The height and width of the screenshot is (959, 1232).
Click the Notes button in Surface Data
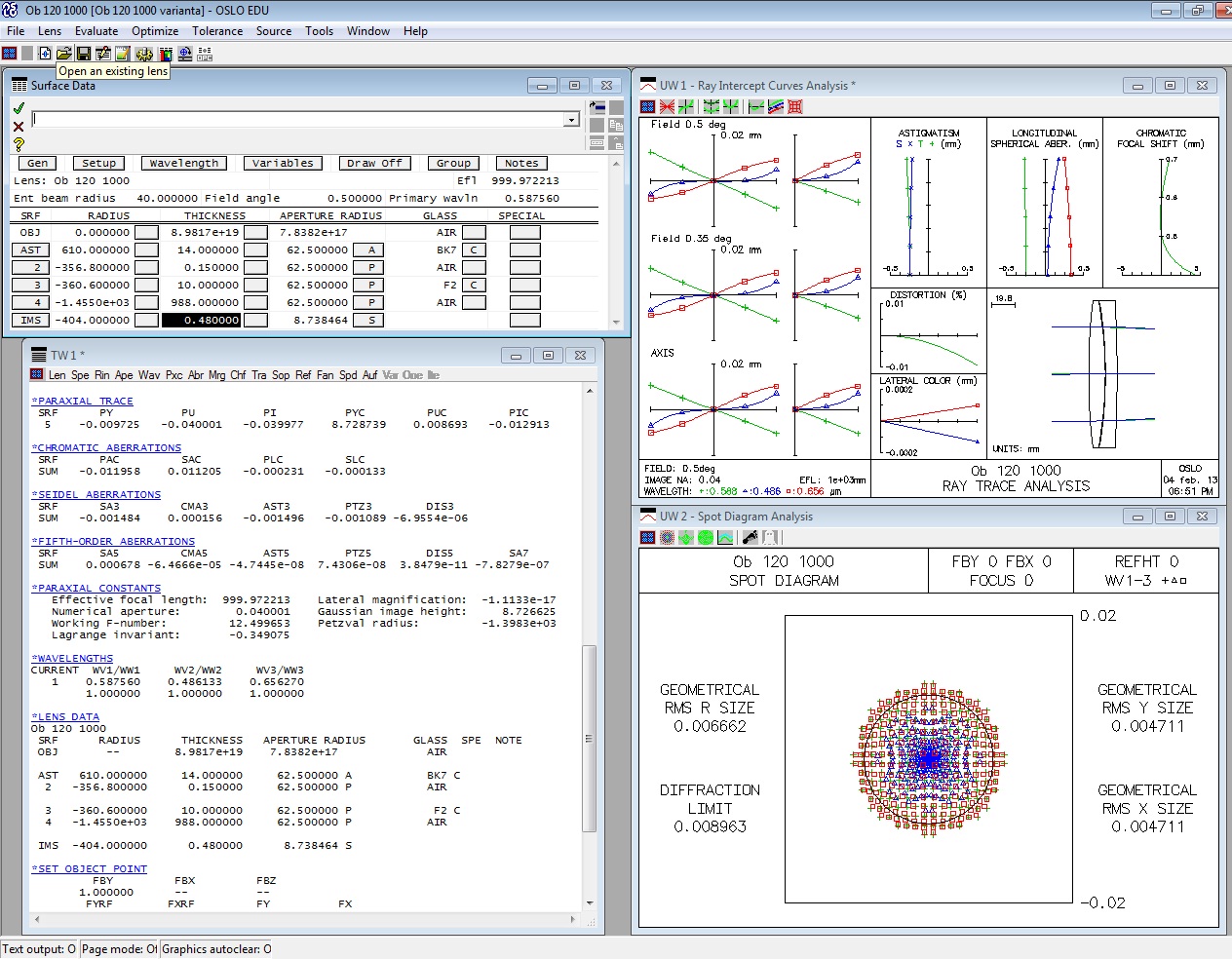pos(521,163)
